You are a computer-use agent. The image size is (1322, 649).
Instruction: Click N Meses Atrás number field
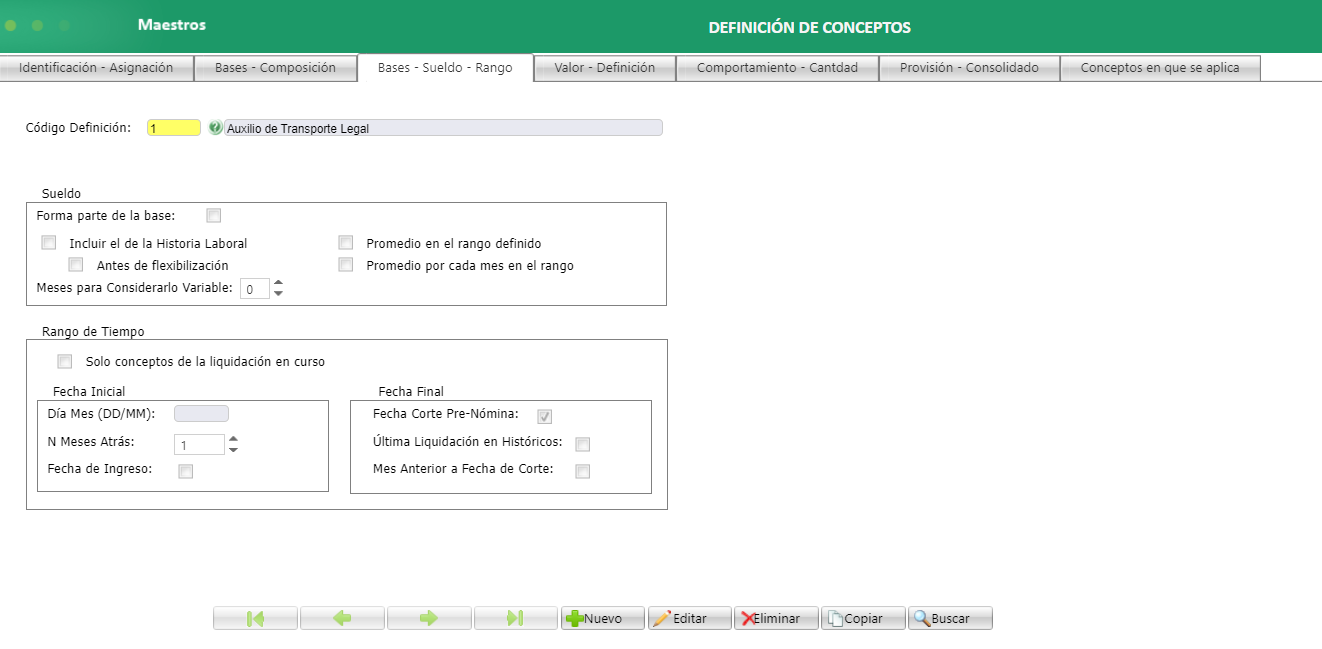(x=199, y=445)
